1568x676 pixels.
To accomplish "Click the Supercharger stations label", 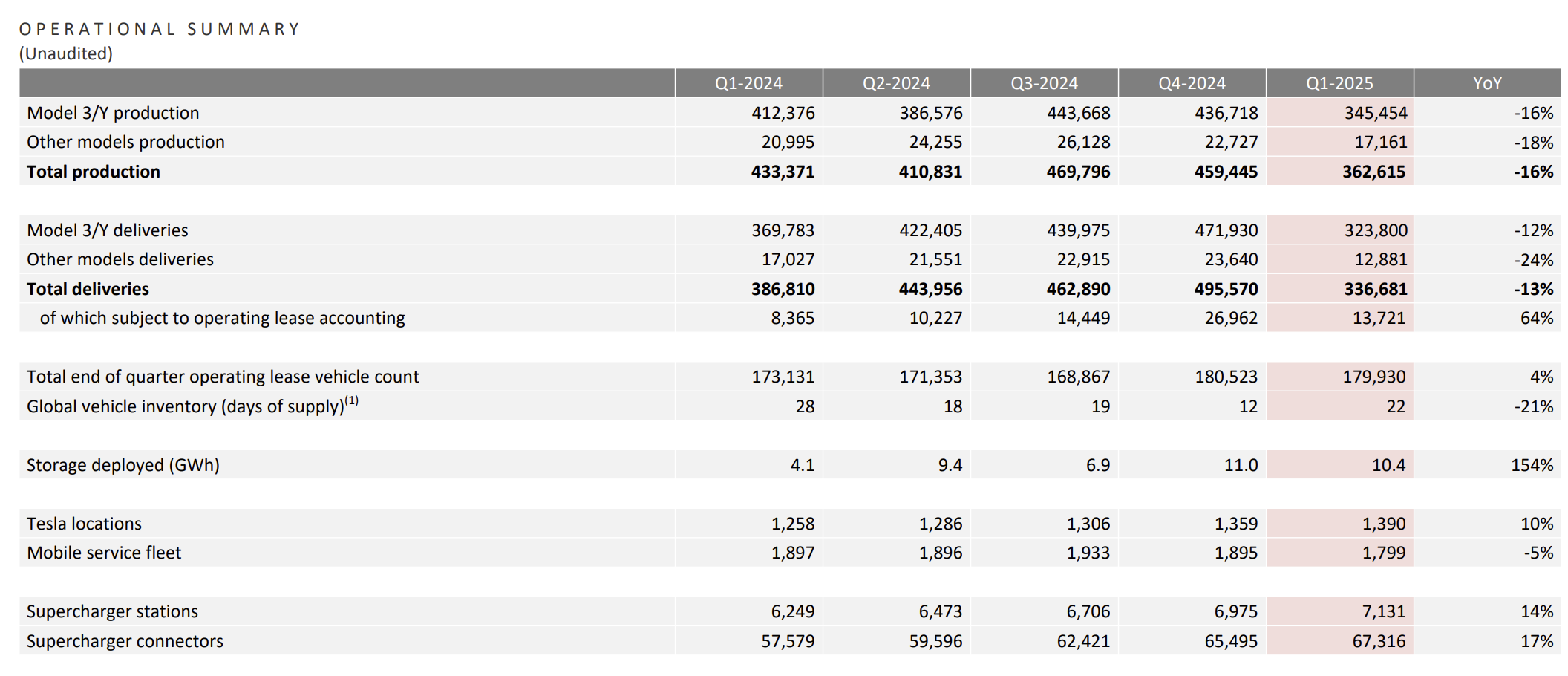I will tap(112, 611).
